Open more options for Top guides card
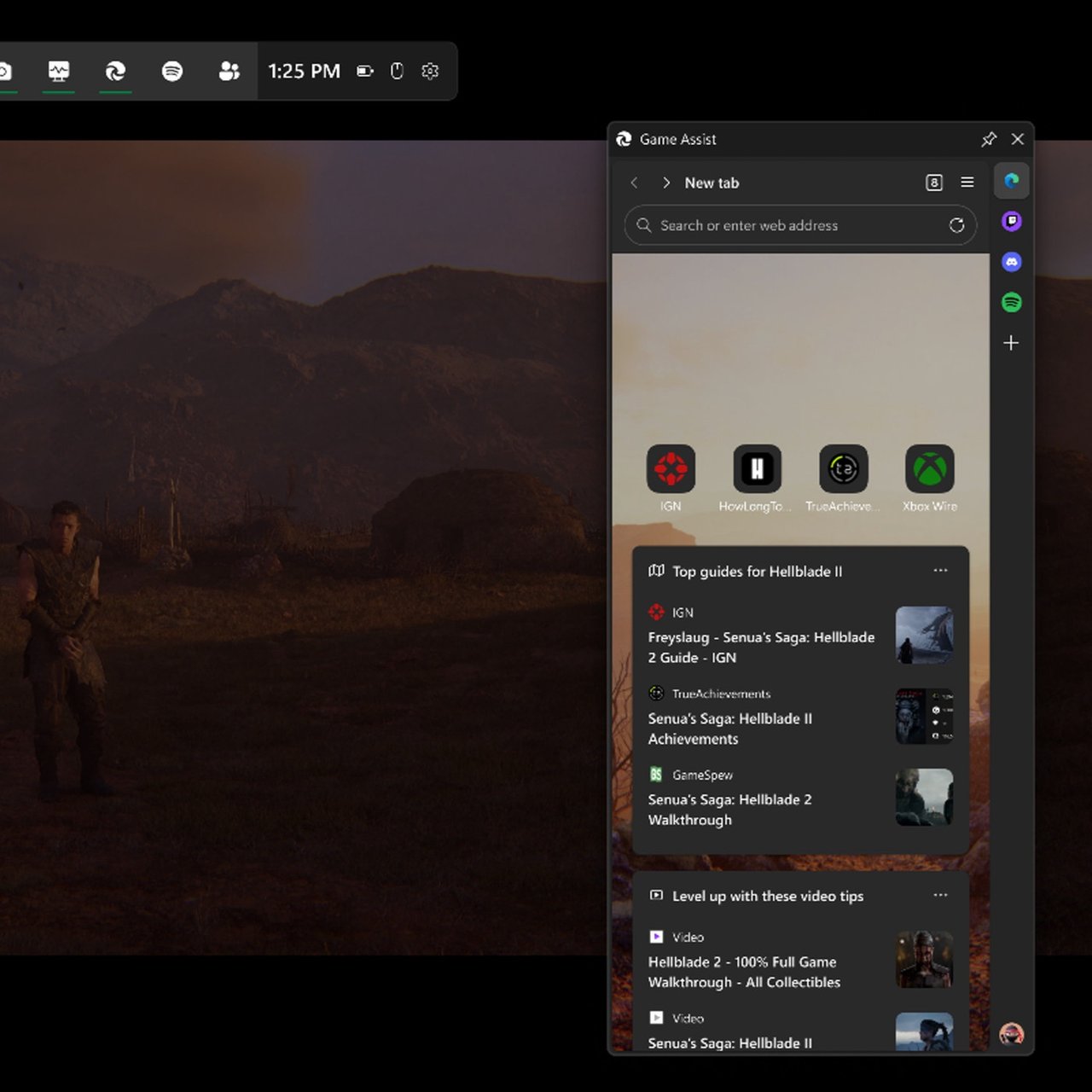This screenshot has width=1092, height=1092. click(x=940, y=571)
